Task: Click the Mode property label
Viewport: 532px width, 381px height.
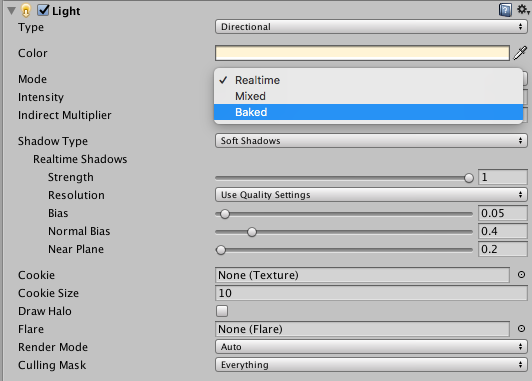Action: pos(32,79)
